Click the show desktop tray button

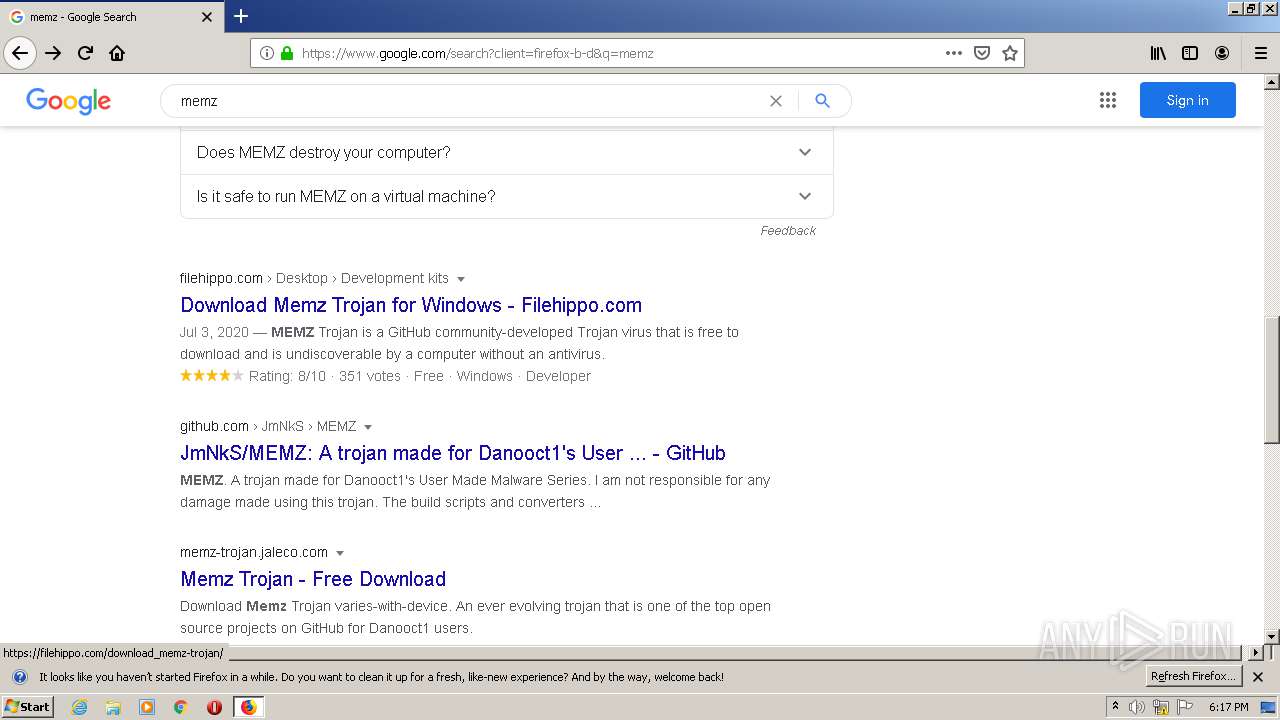(x=1268, y=707)
